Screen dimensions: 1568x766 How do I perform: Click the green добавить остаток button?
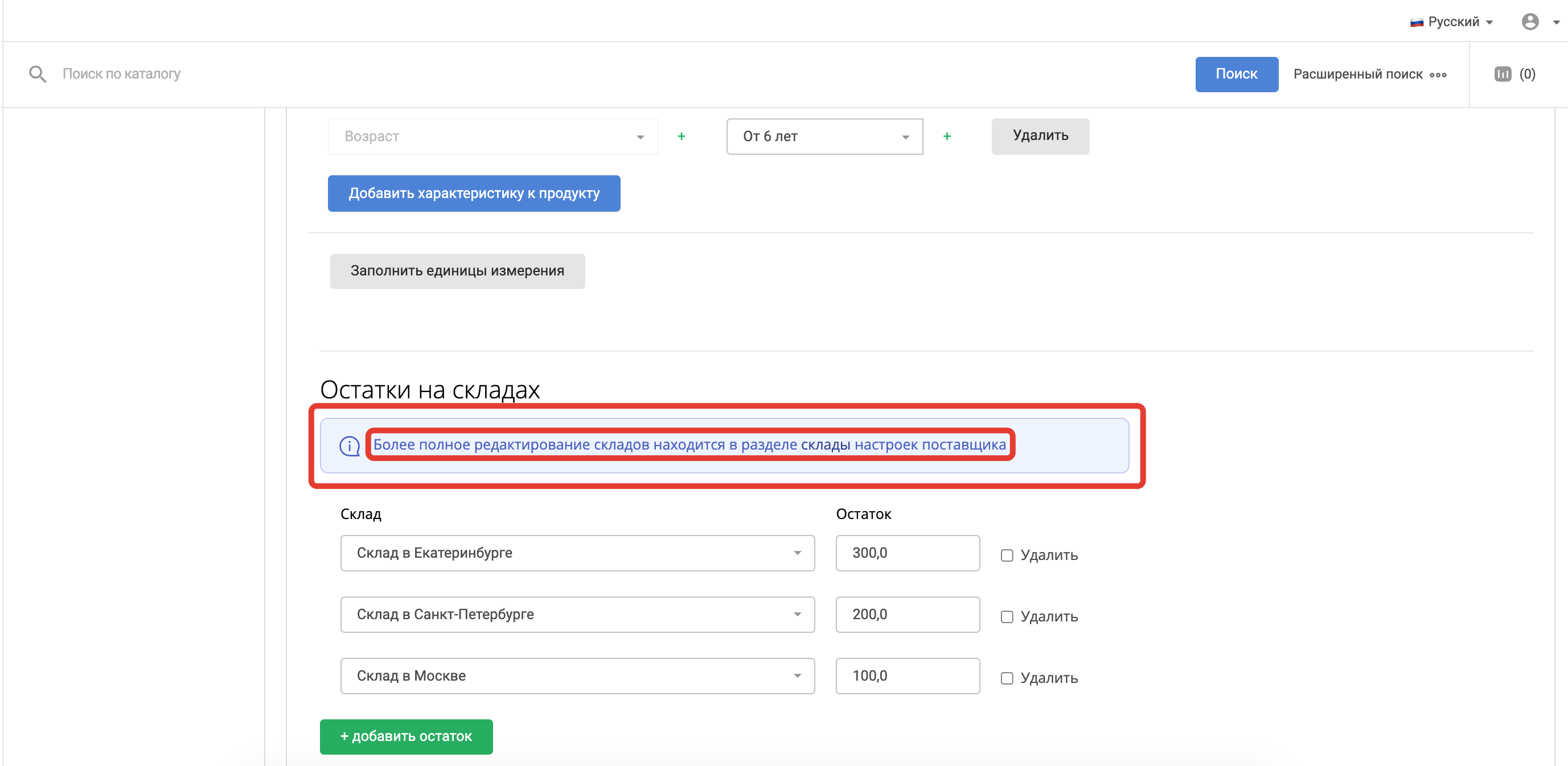coord(406,736)
